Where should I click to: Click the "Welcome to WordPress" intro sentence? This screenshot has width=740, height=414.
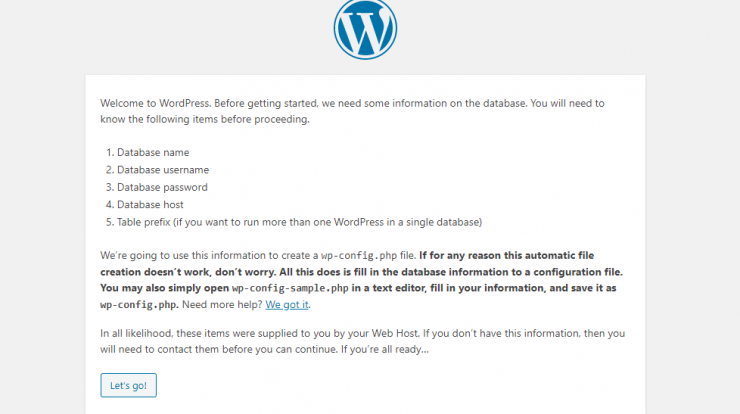click(x=155, y=103)
